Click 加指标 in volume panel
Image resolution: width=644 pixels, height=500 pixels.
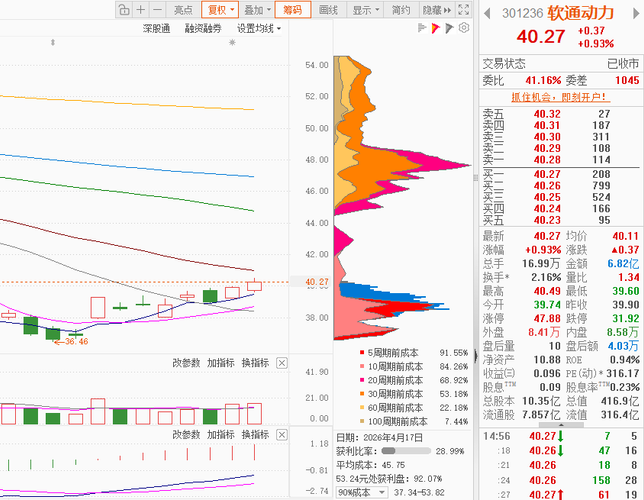click(x=221, y=363)
